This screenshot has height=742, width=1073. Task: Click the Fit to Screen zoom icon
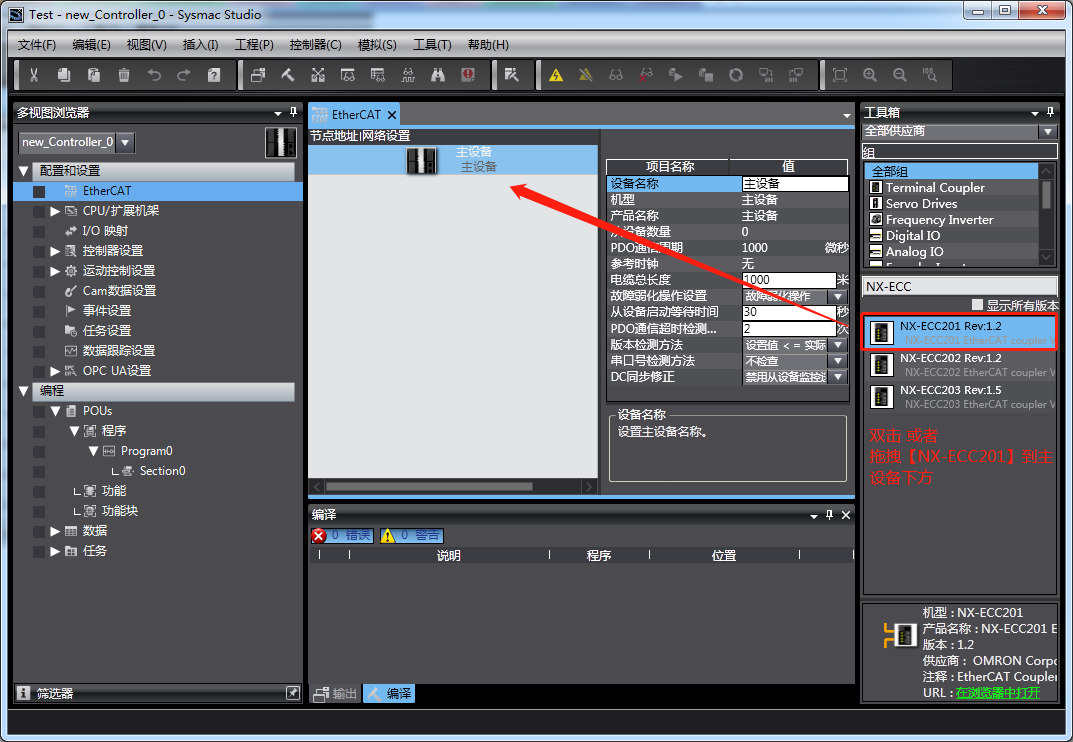click(840, 75)
